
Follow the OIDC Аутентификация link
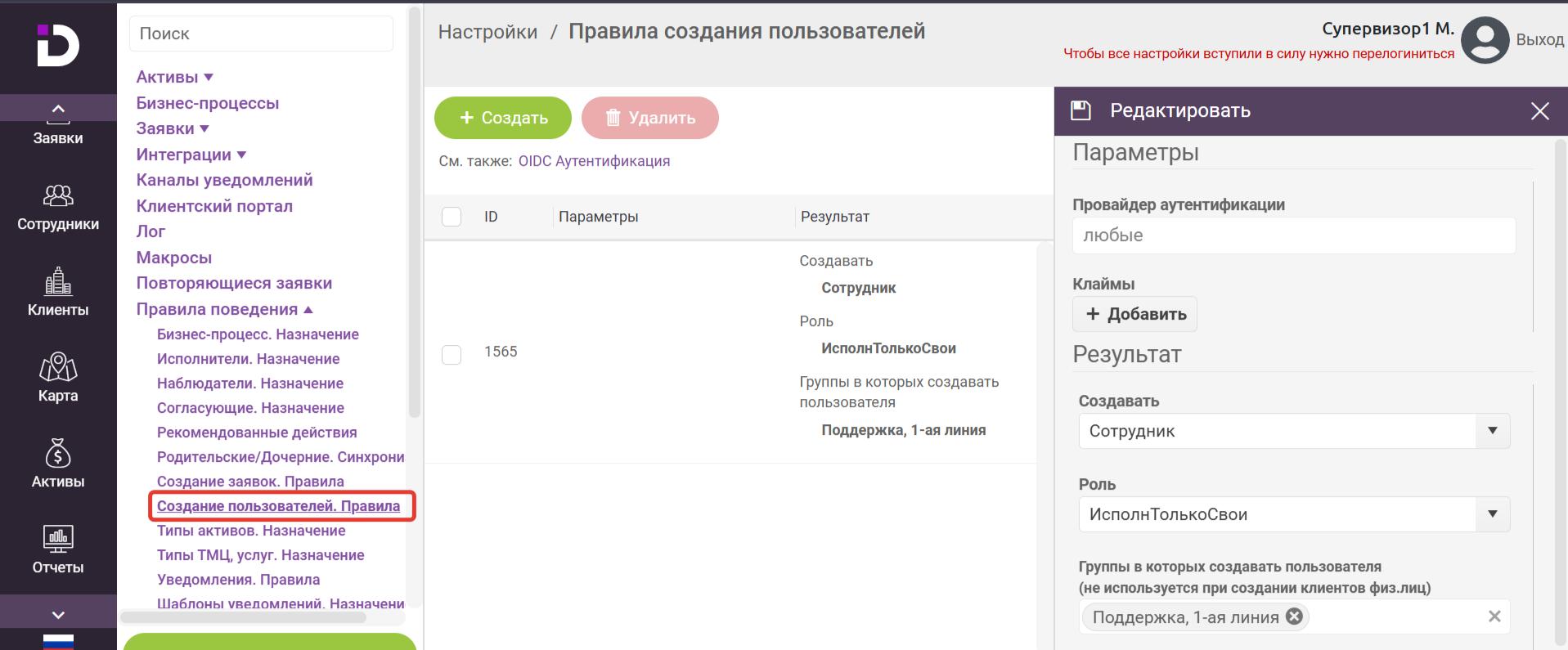click(x=594, y=161)
